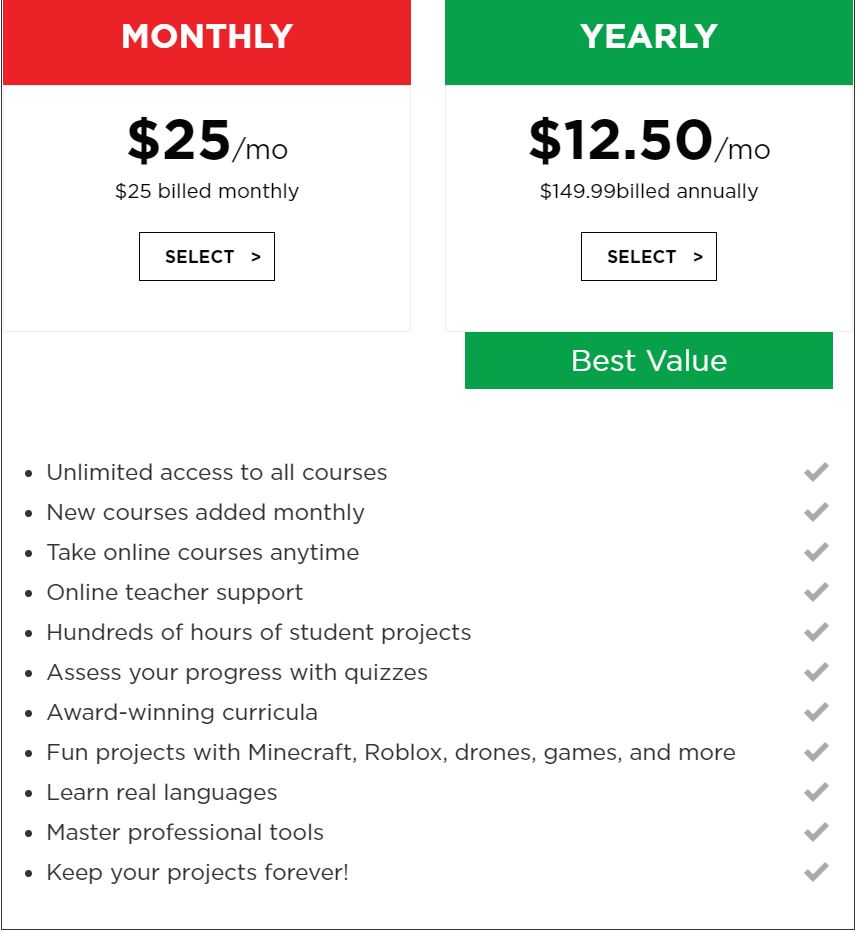Click the checkmark for New courses added monthly
This screenshot has height=934, width=857.
815,512
